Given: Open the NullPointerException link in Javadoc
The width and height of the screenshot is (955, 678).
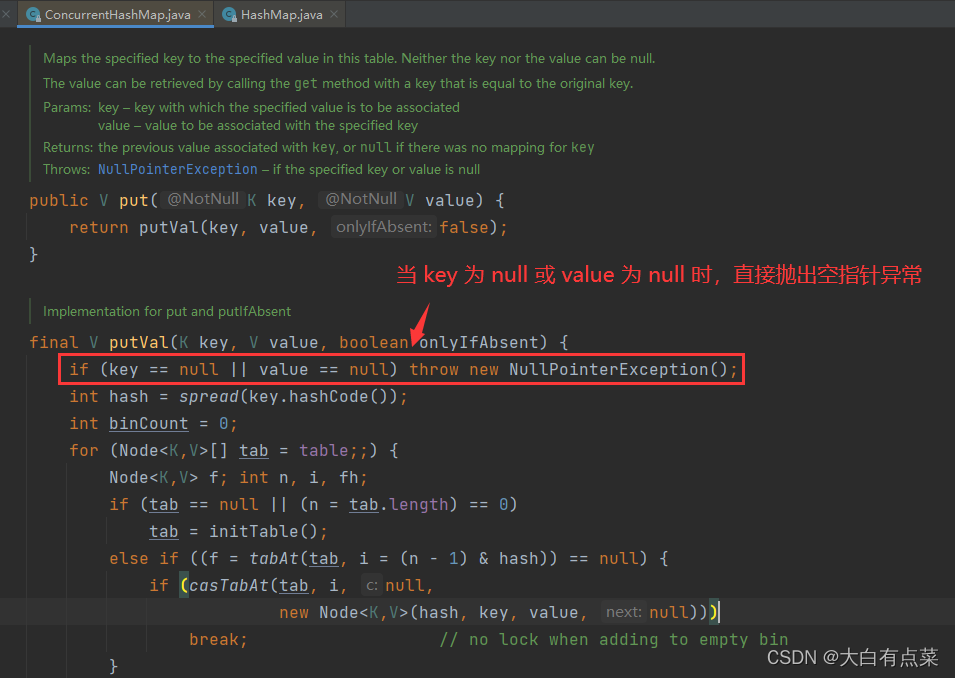Looking at the screenshot, I should click(178, 169).
